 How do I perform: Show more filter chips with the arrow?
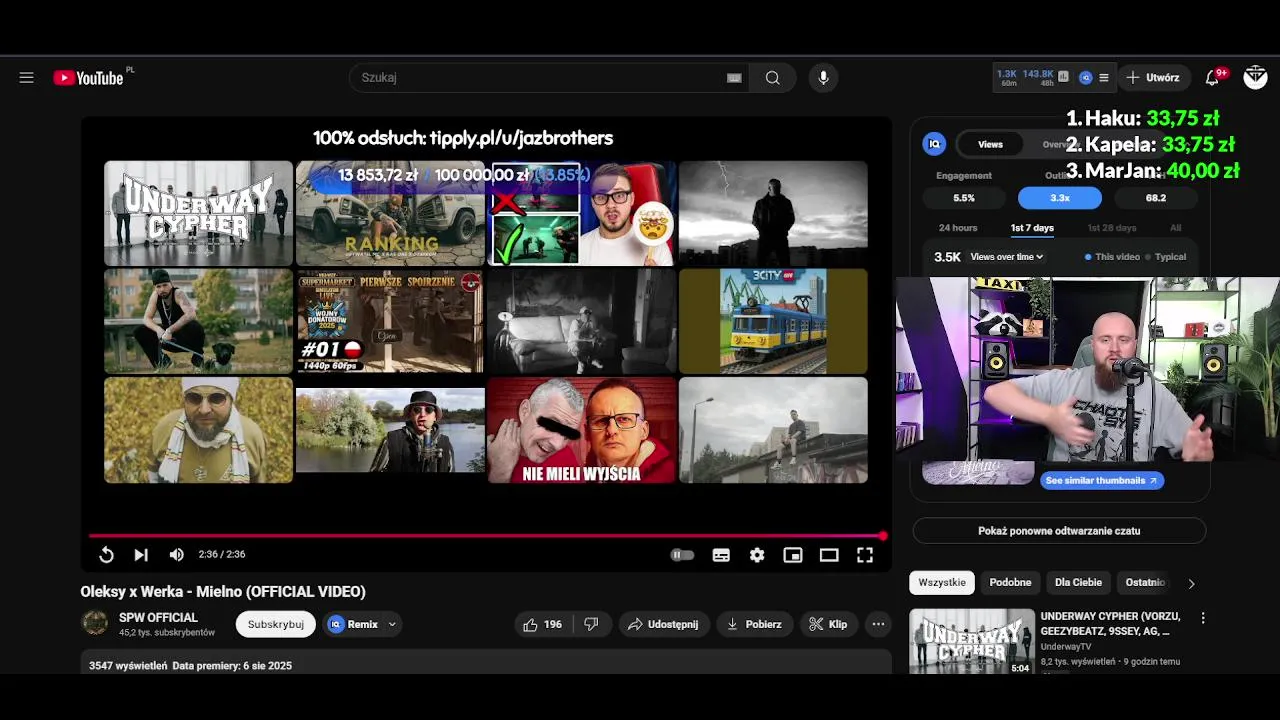tap(1191, 583)
